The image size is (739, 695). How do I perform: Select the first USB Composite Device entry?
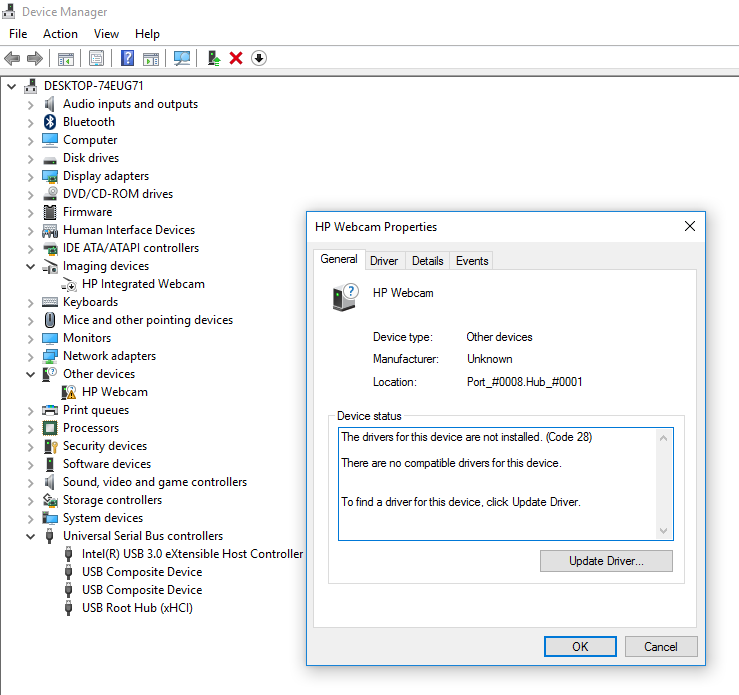click(142, 572)
